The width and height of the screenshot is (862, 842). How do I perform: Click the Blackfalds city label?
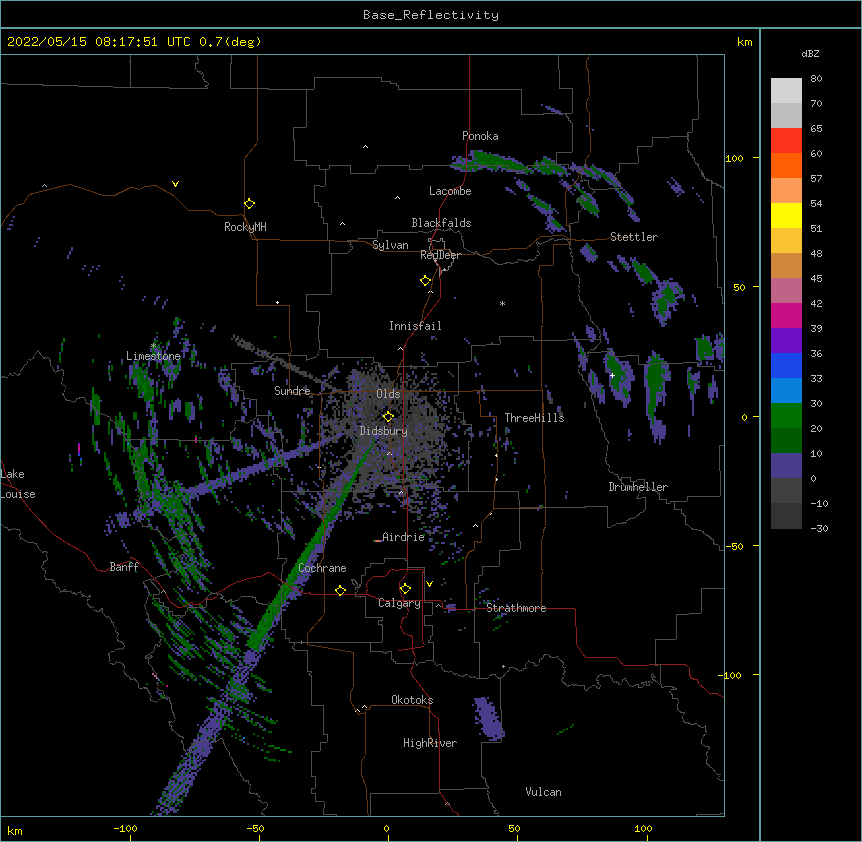point(441,223)
